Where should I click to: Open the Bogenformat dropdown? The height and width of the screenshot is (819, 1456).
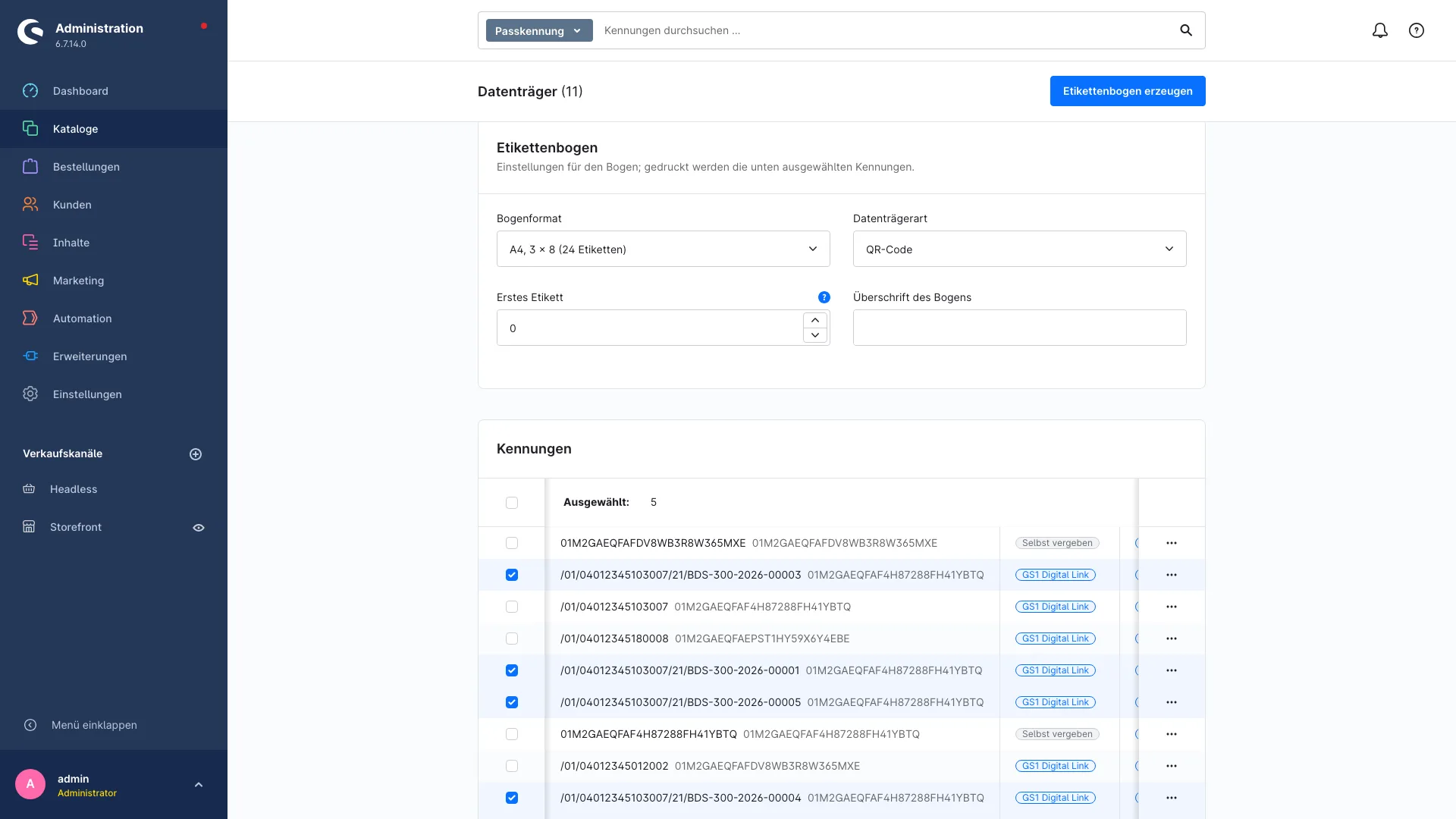point(664,249)
